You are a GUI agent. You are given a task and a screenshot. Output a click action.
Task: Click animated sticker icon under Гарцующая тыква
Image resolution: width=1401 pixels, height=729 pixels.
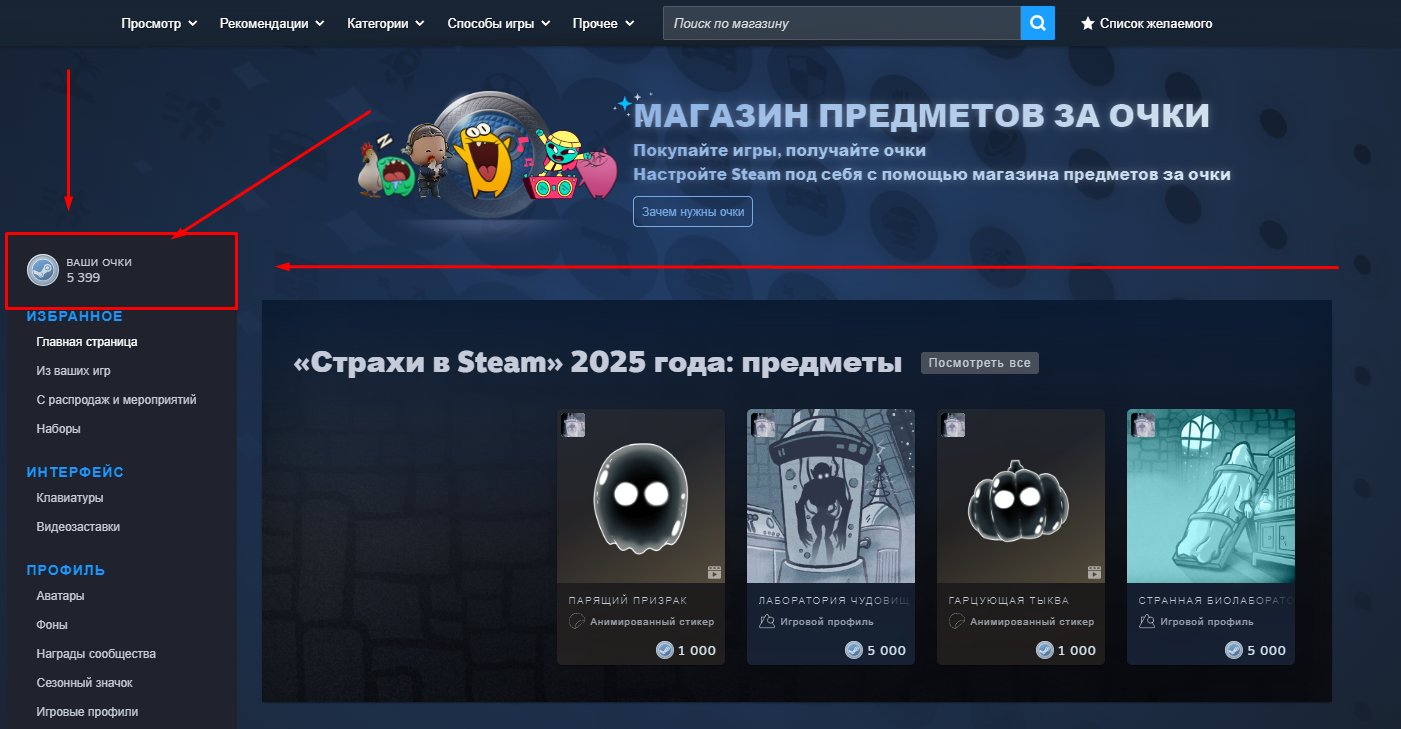click(956, 621)
